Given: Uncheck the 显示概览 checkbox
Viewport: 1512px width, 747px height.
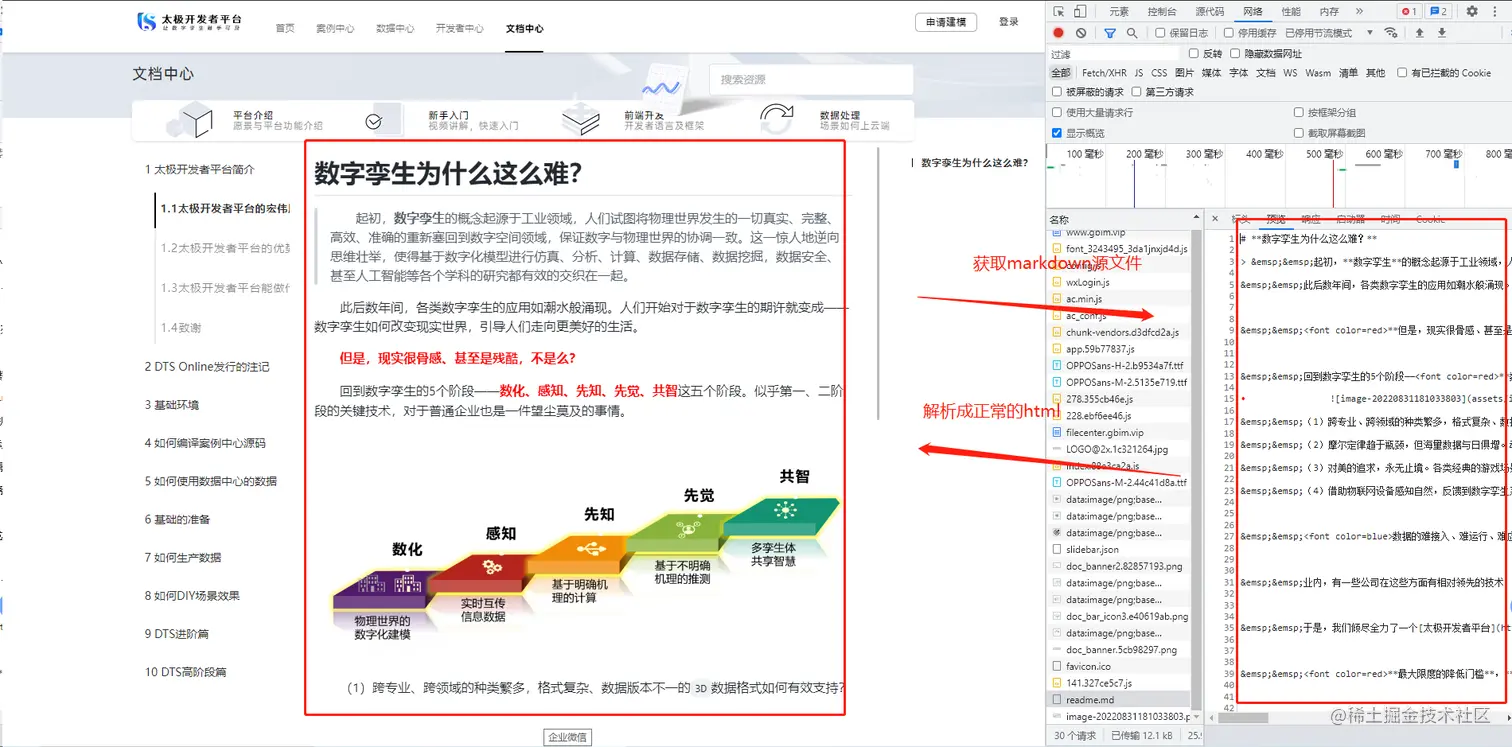Looking at the screenshot, I should pyautogui.click(x=1056, y=133).
